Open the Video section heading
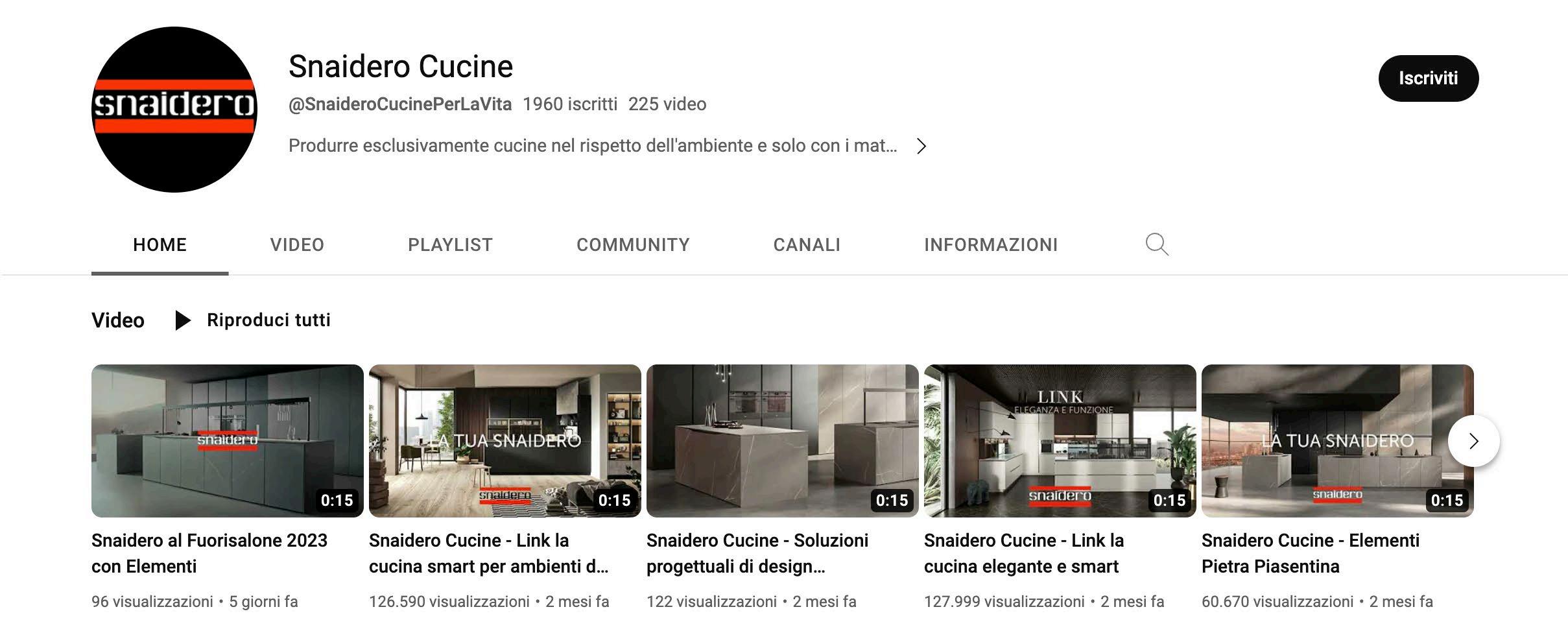The width and height of the screenshot is (1568, 642). coord(118,320)
